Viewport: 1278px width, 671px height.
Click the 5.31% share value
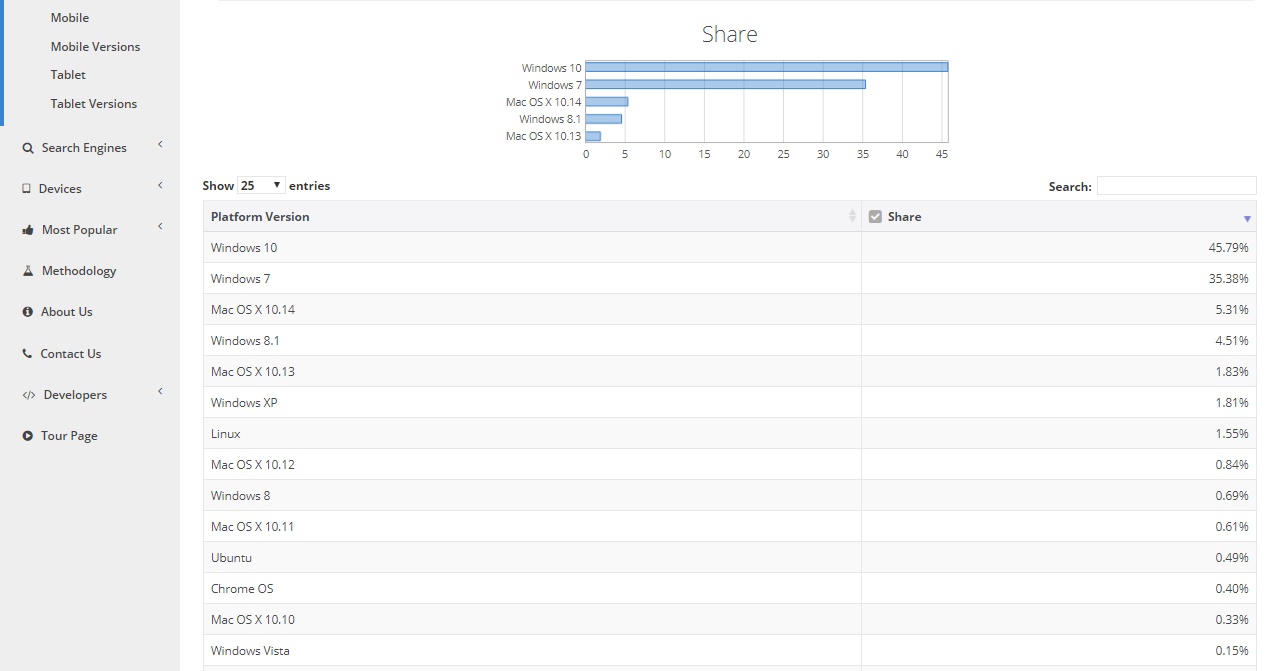tap(1232, 310)
